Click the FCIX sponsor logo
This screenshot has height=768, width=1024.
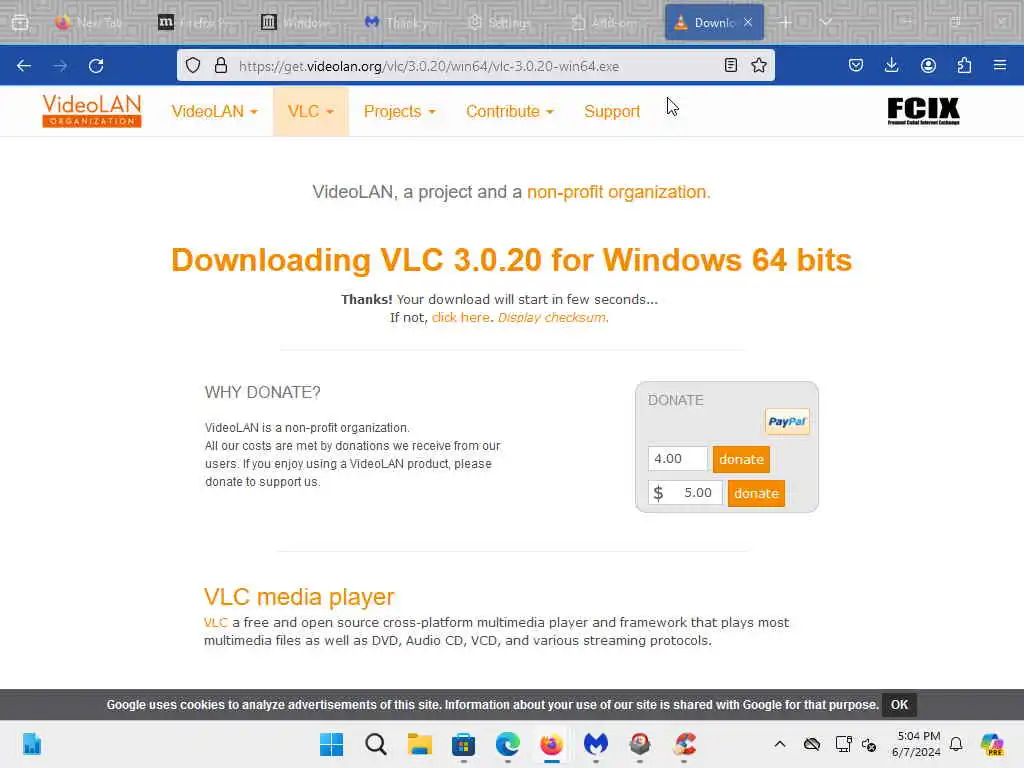coord(923,110)
